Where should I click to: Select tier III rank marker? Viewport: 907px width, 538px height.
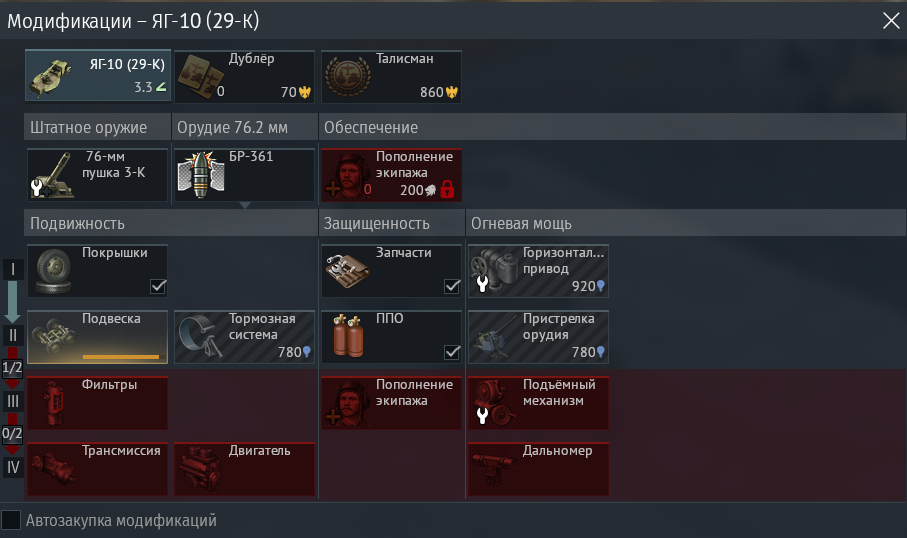pyautogui.click(x=13, y=401)
